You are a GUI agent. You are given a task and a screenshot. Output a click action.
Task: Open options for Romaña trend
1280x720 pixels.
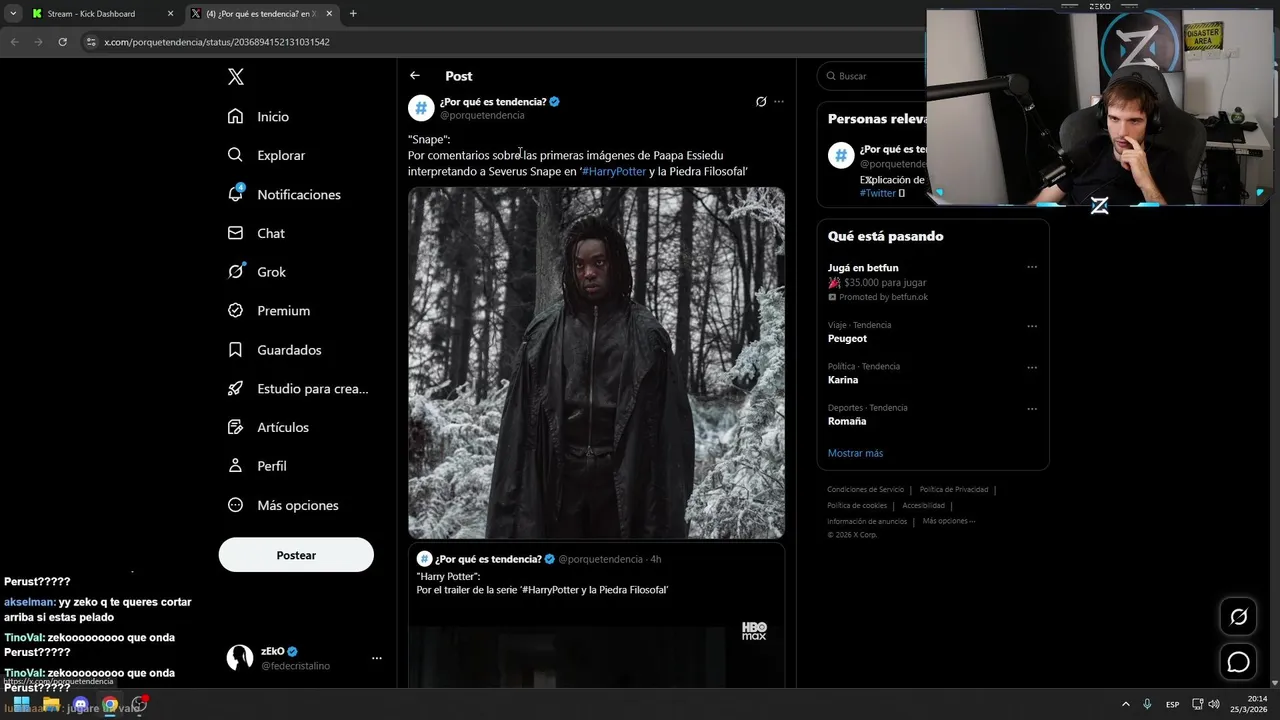1032,409
